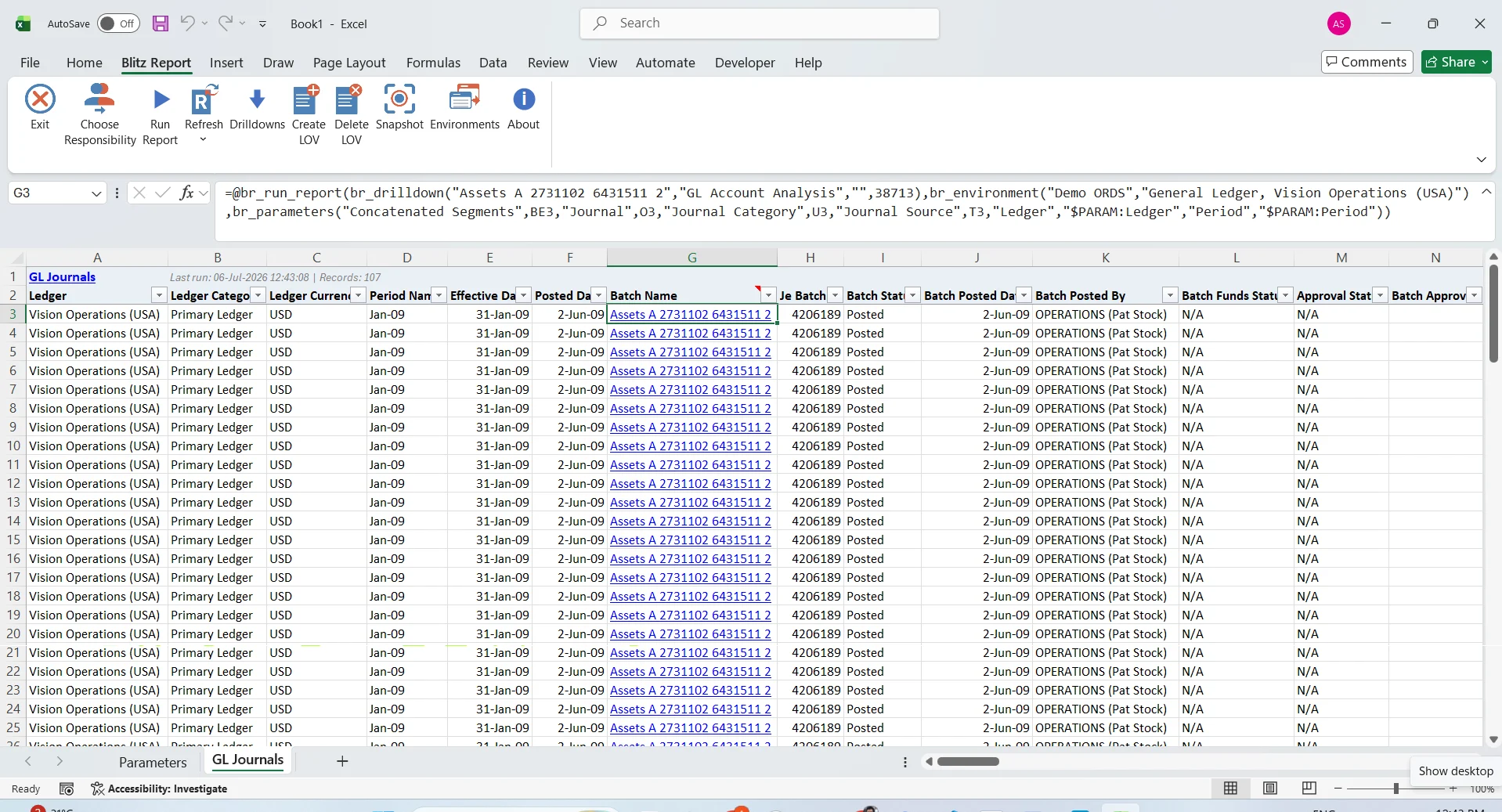
Task: Open the Approval Status filter dropdown
Action: point(1380,295)
